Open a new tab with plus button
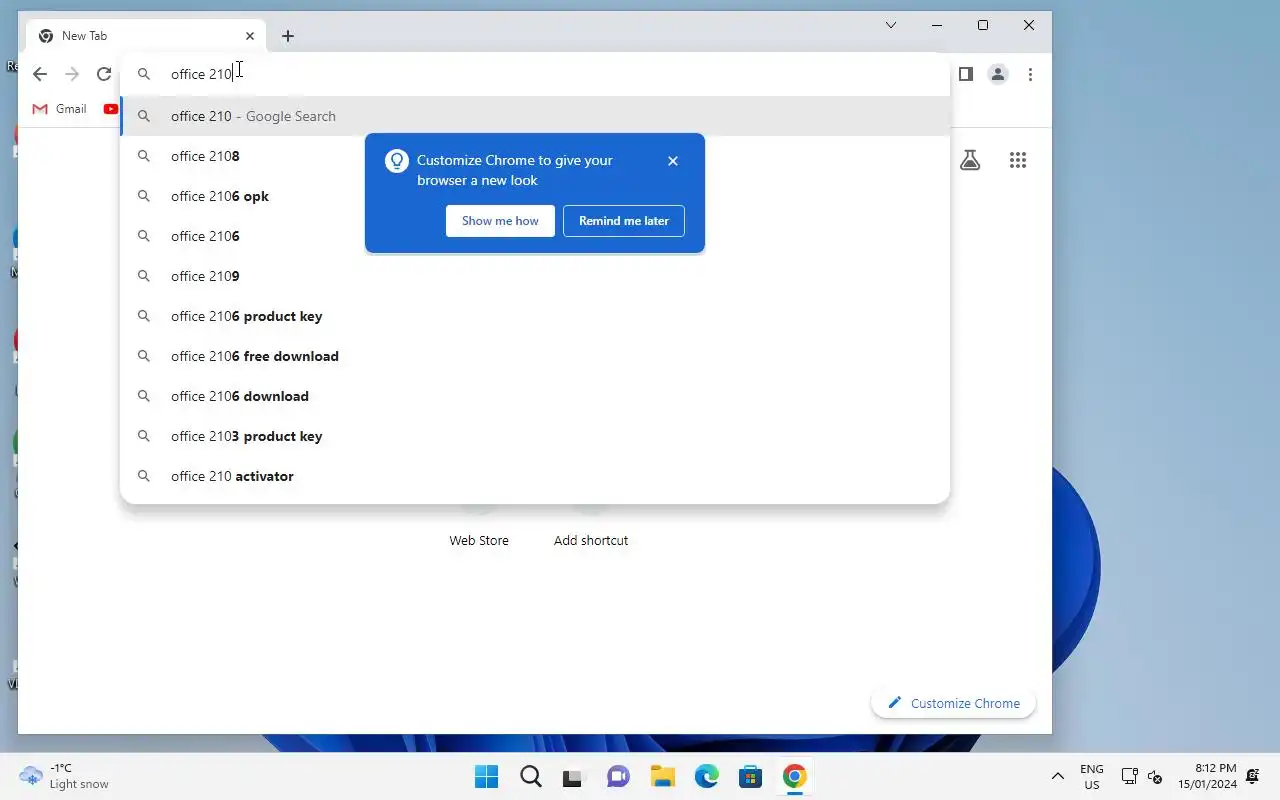The height and width of the screenshot is (800, 1280). (288, 36)
